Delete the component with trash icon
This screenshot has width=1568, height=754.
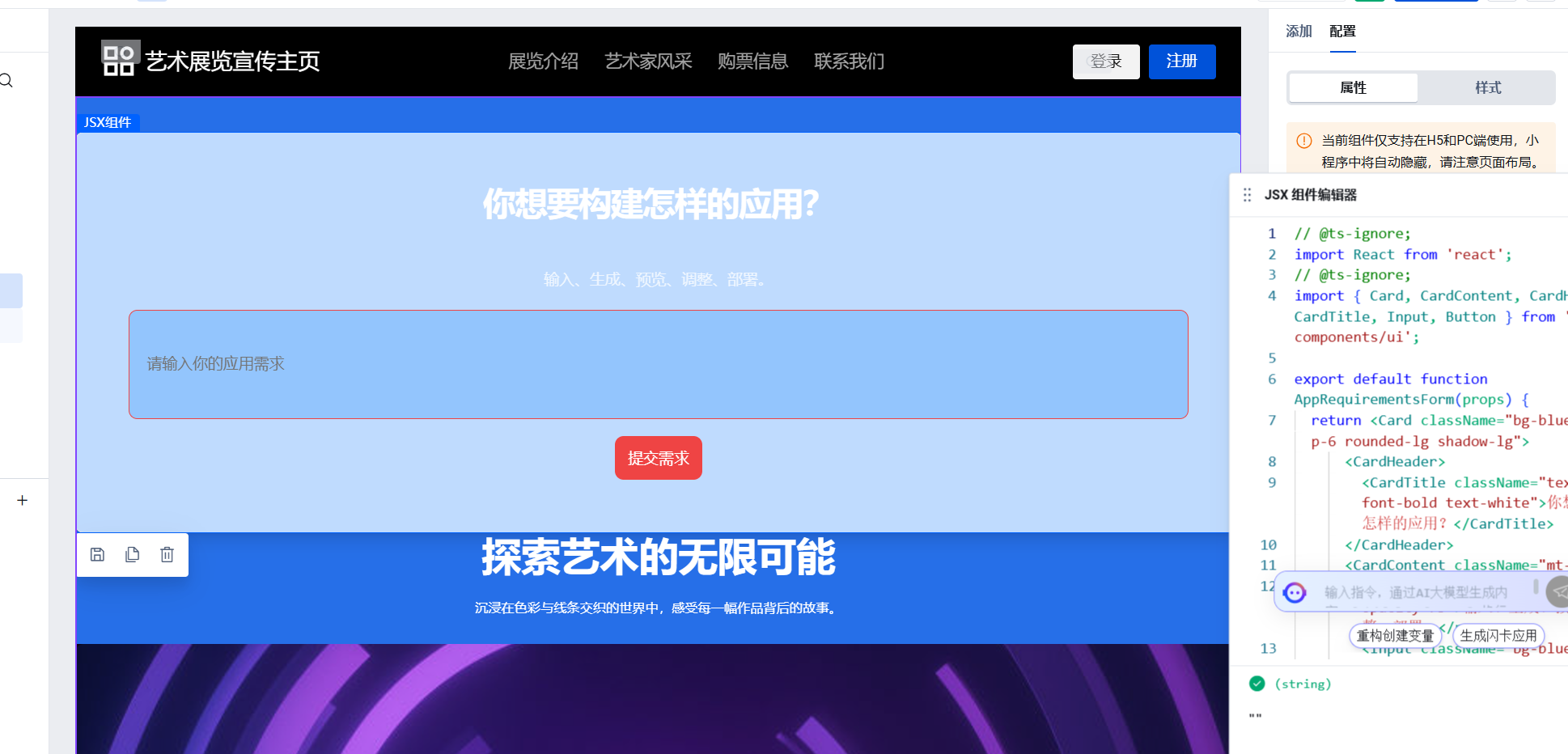tap(167, 554)
